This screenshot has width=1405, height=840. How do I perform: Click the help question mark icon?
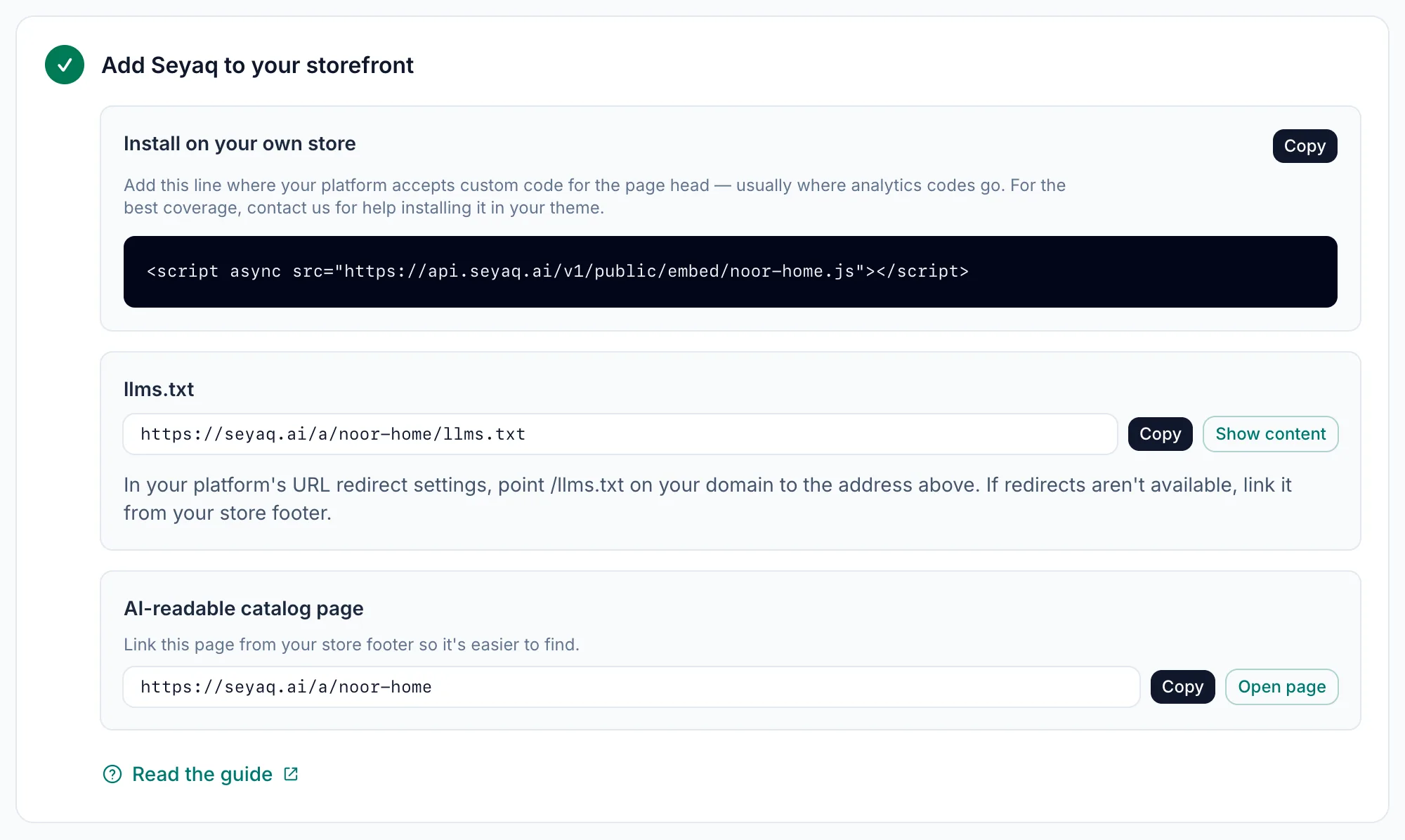(x=112, y=774)
